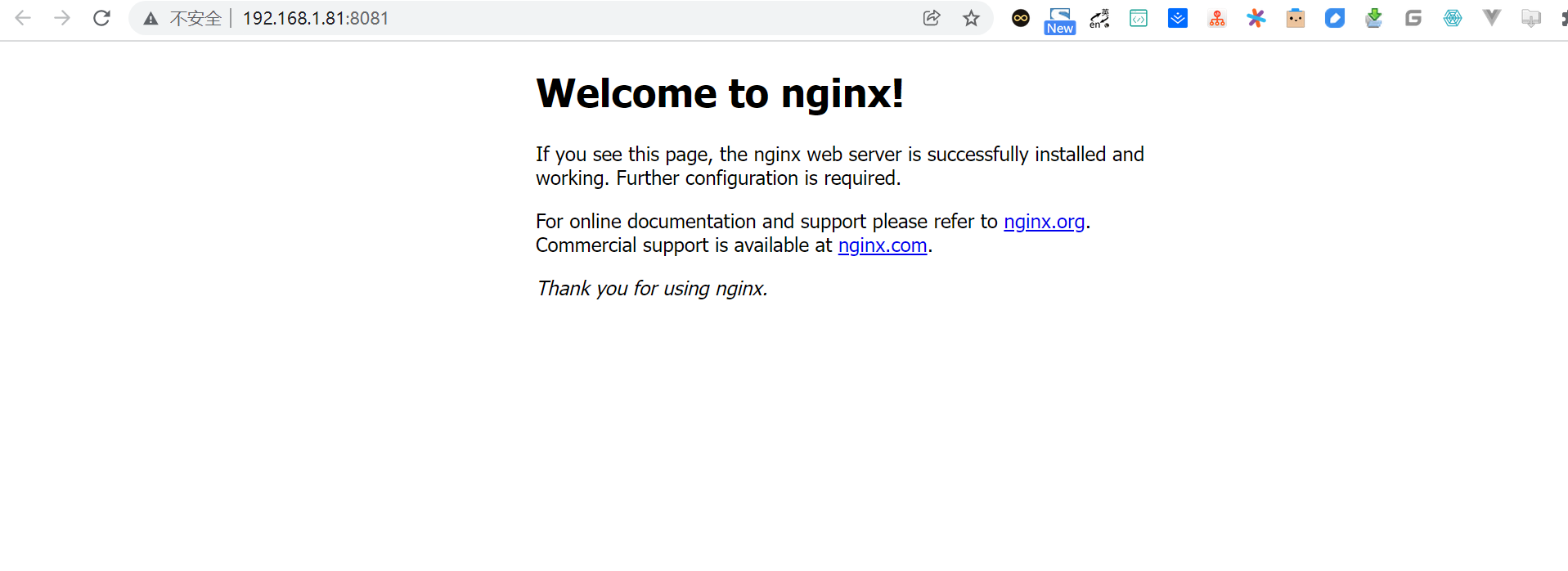Open the black infinity-symbol extension
This screenshot has width=1568, height=571.
click(x=1021, y=18)
